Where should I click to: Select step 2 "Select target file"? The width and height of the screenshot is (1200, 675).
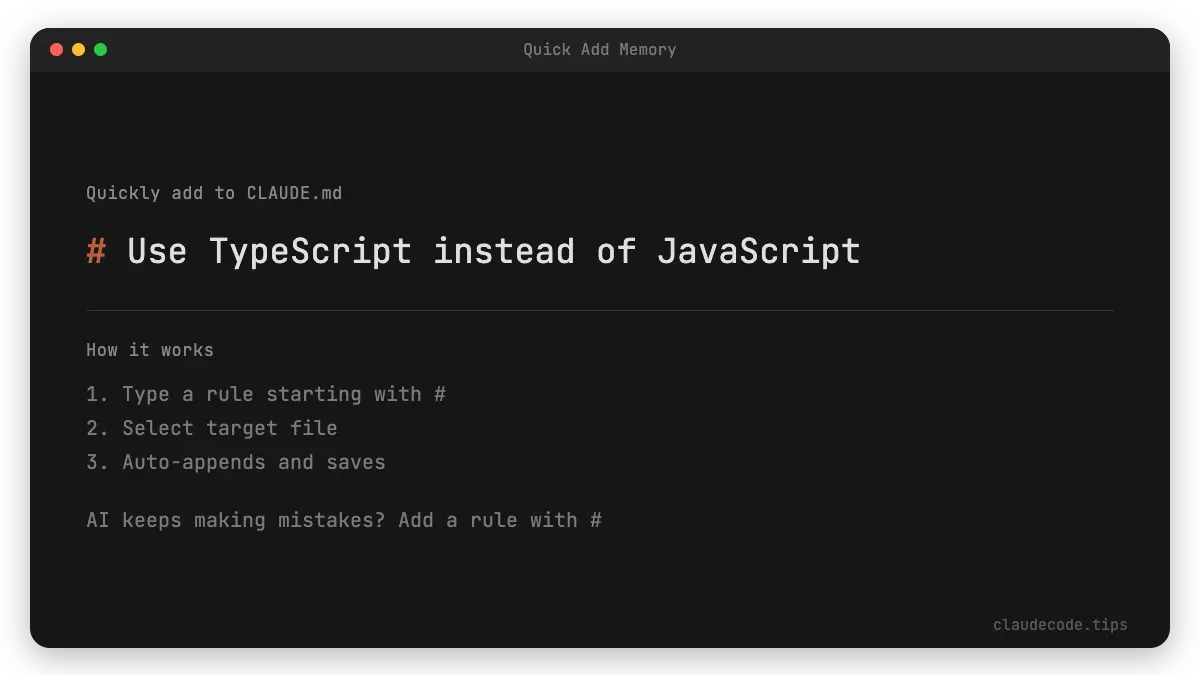click(x=229, y=428)
